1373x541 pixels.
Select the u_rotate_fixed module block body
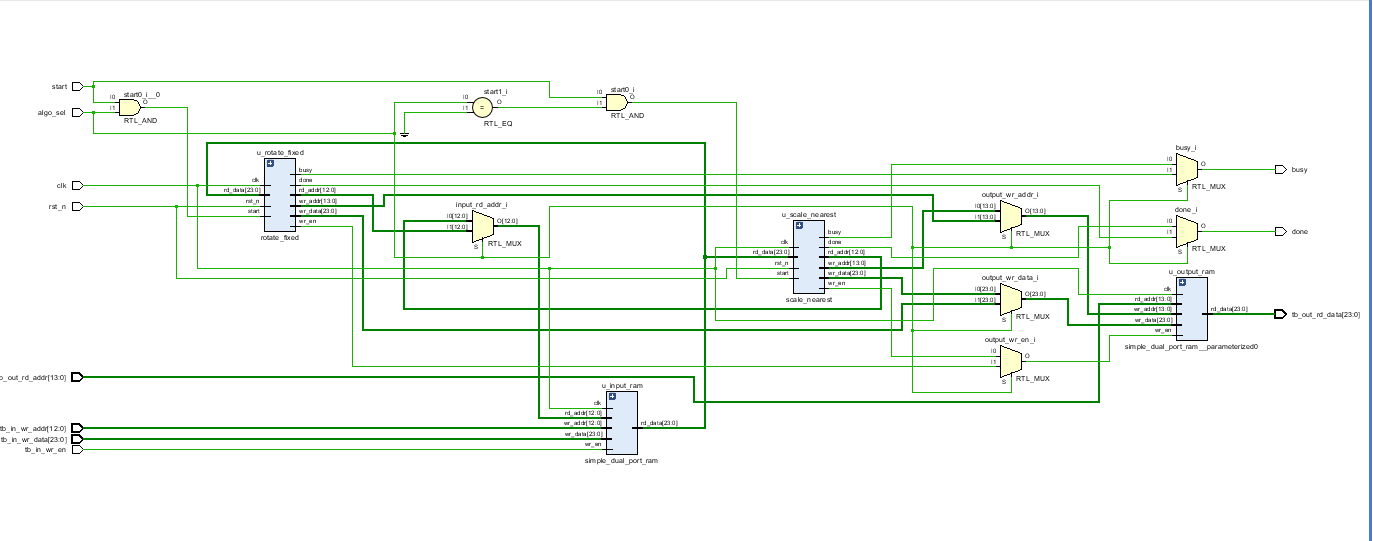[x=280, y=195]
